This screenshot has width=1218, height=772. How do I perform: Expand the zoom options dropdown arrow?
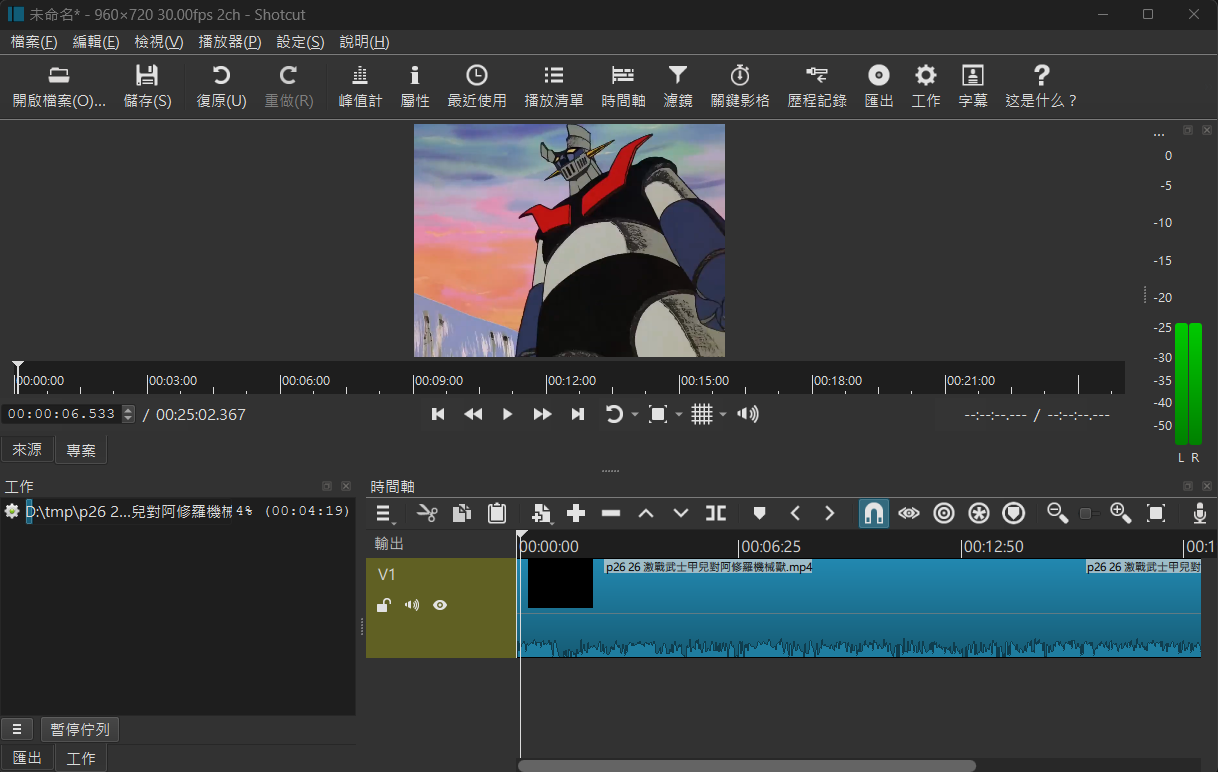pos(679,414)
